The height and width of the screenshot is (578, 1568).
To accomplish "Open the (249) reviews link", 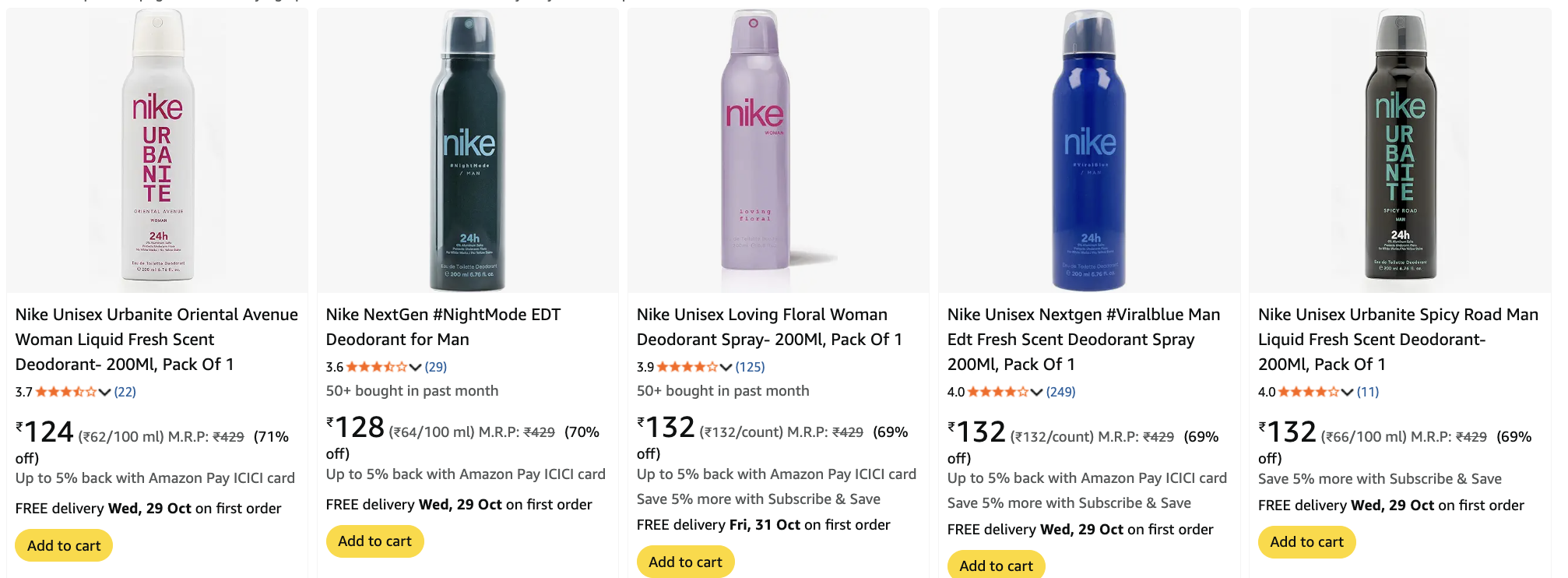I will pyautogui.click(x=1060, y=392).
